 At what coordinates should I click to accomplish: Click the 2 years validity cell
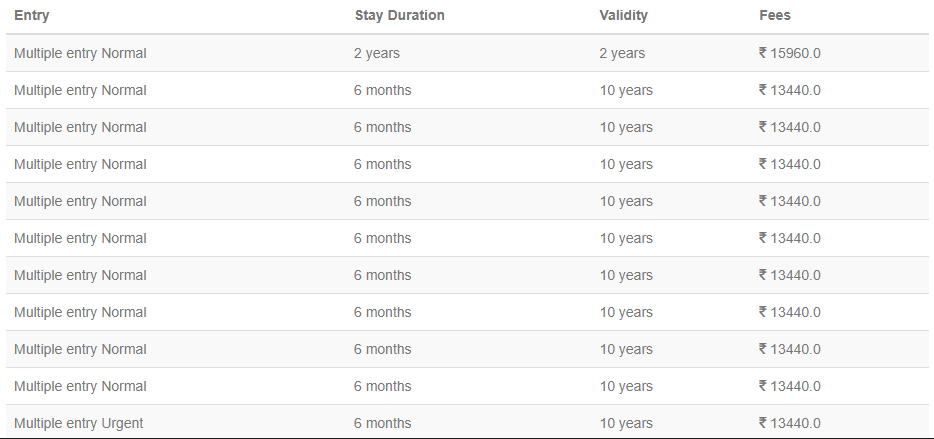622,53
